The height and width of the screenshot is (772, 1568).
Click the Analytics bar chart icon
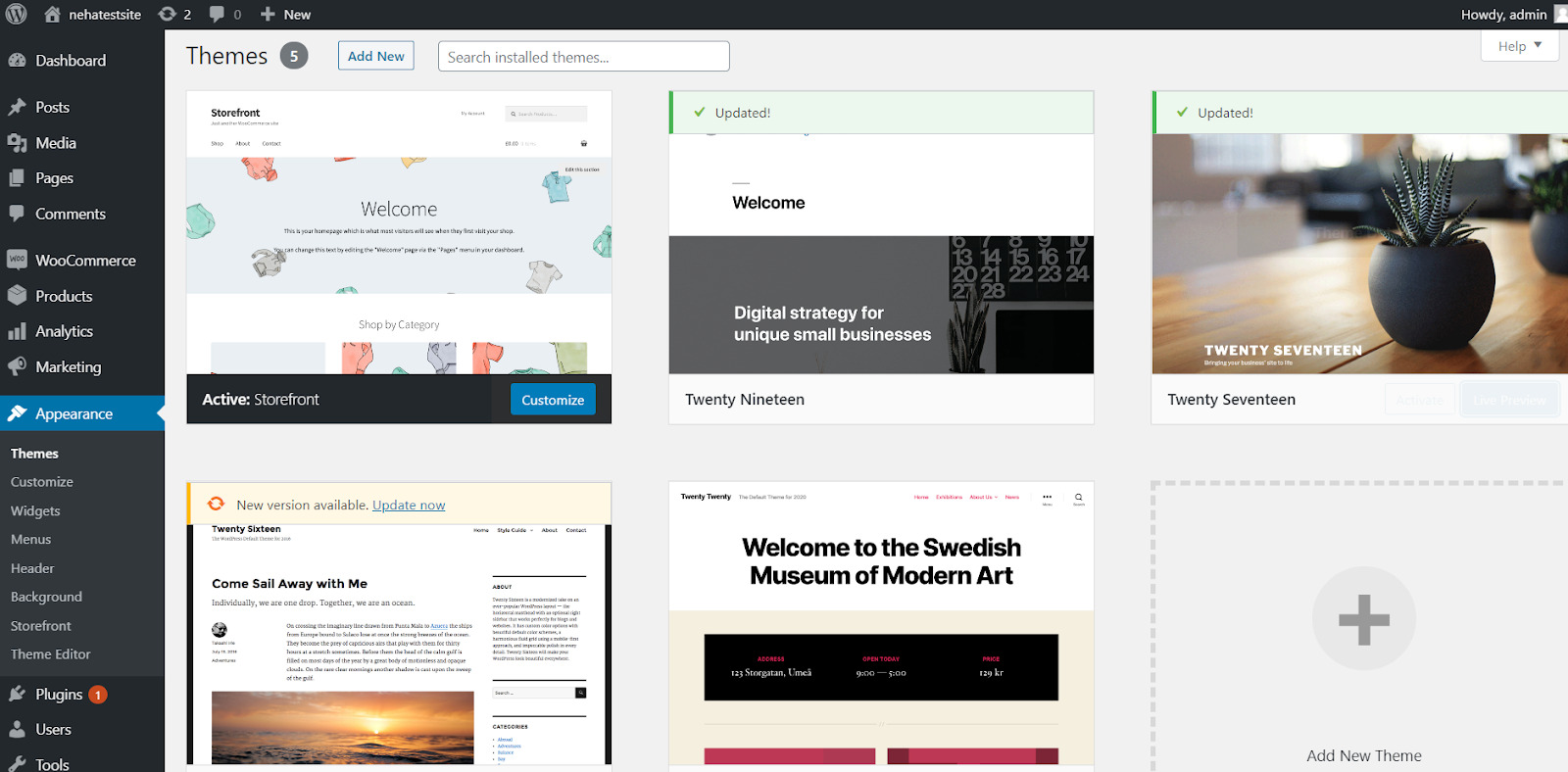click(17, 331)
